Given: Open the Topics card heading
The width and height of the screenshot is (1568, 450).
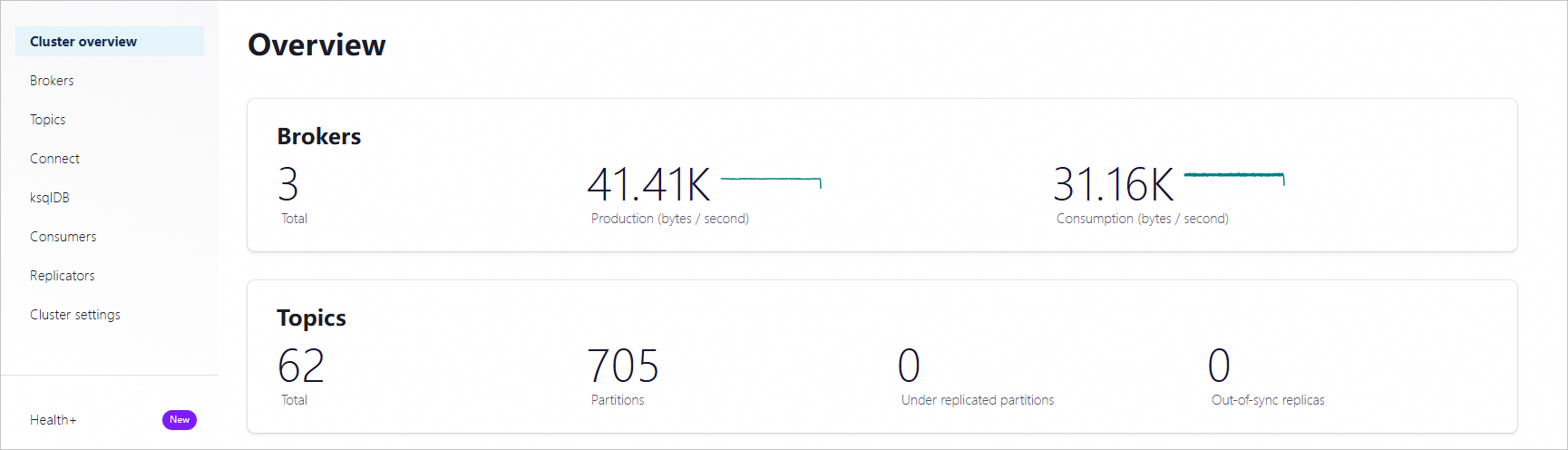Looking at the screenshot, I should tap(311, 318).
